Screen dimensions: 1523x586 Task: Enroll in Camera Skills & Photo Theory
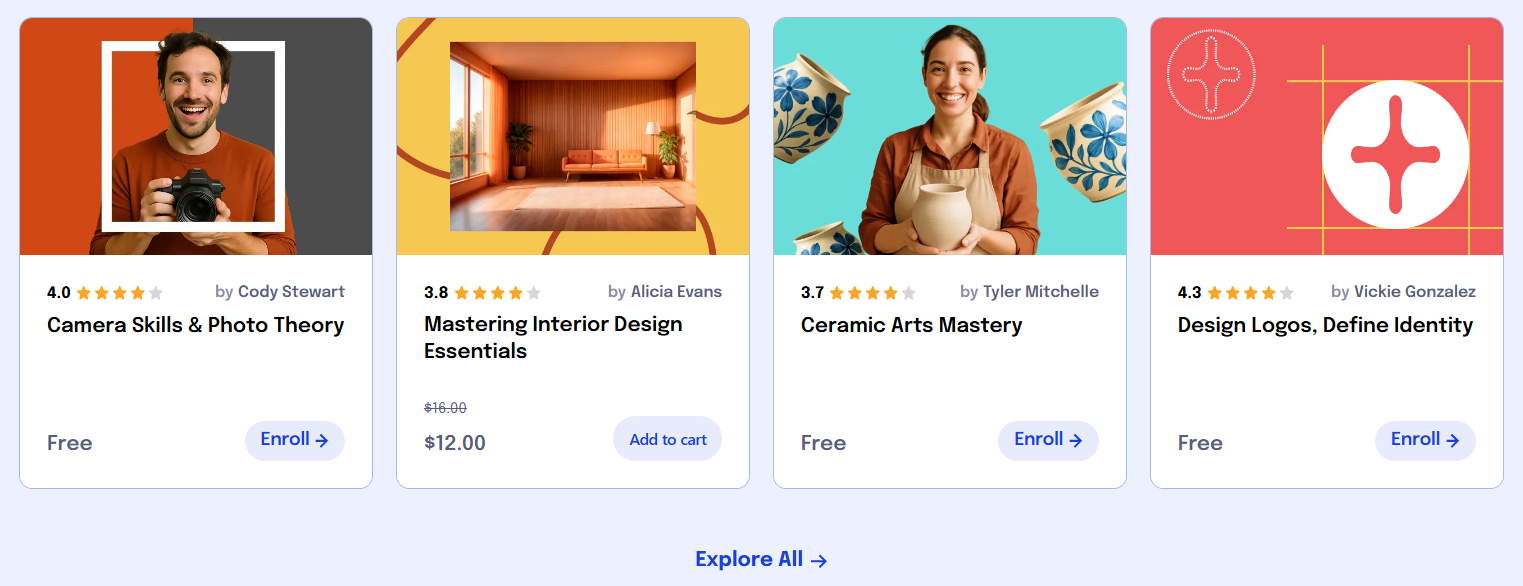pos(295,441)
